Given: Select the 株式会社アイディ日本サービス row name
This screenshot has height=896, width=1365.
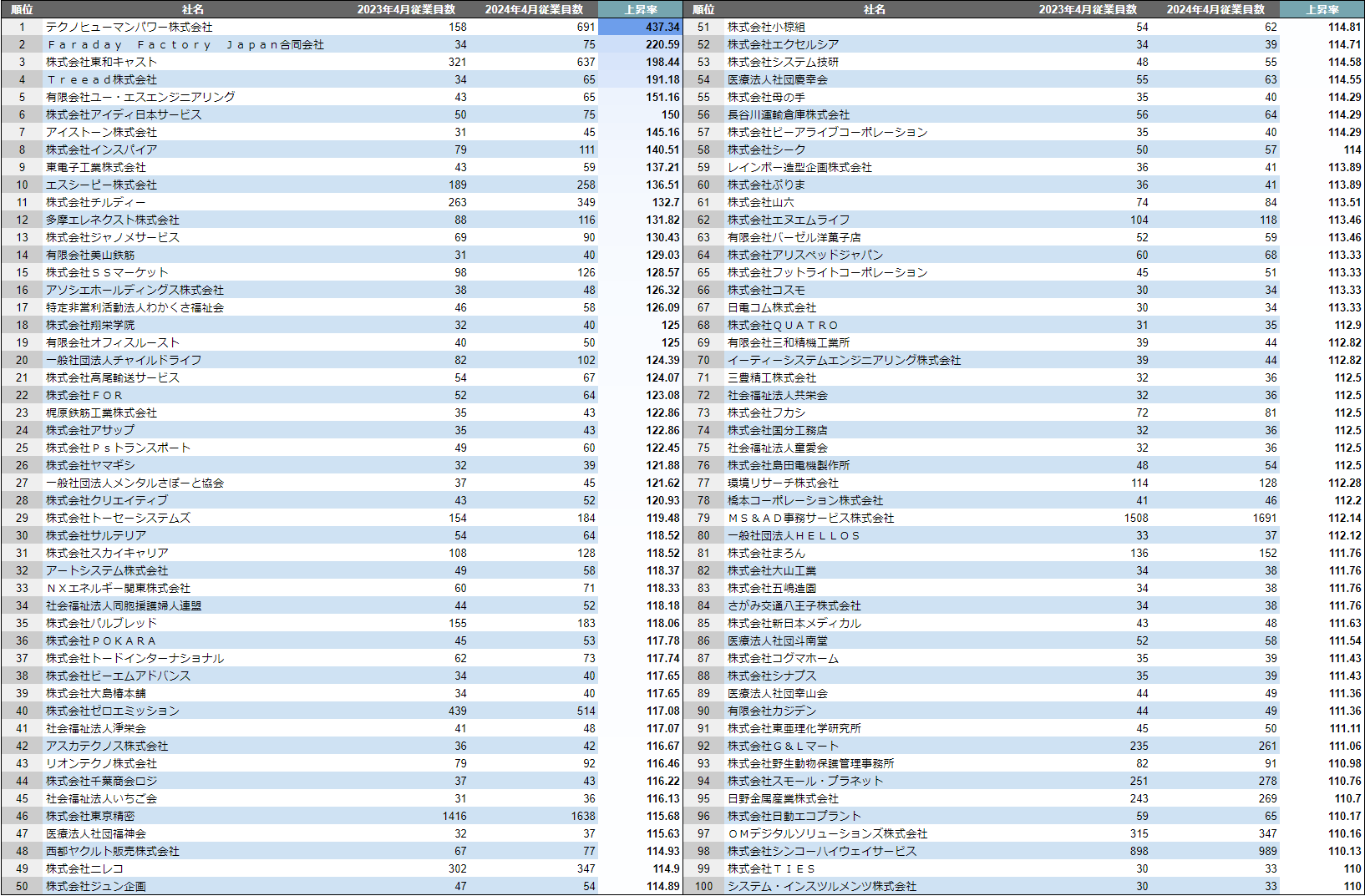Looking at the screenshot, I should point(124,114).
